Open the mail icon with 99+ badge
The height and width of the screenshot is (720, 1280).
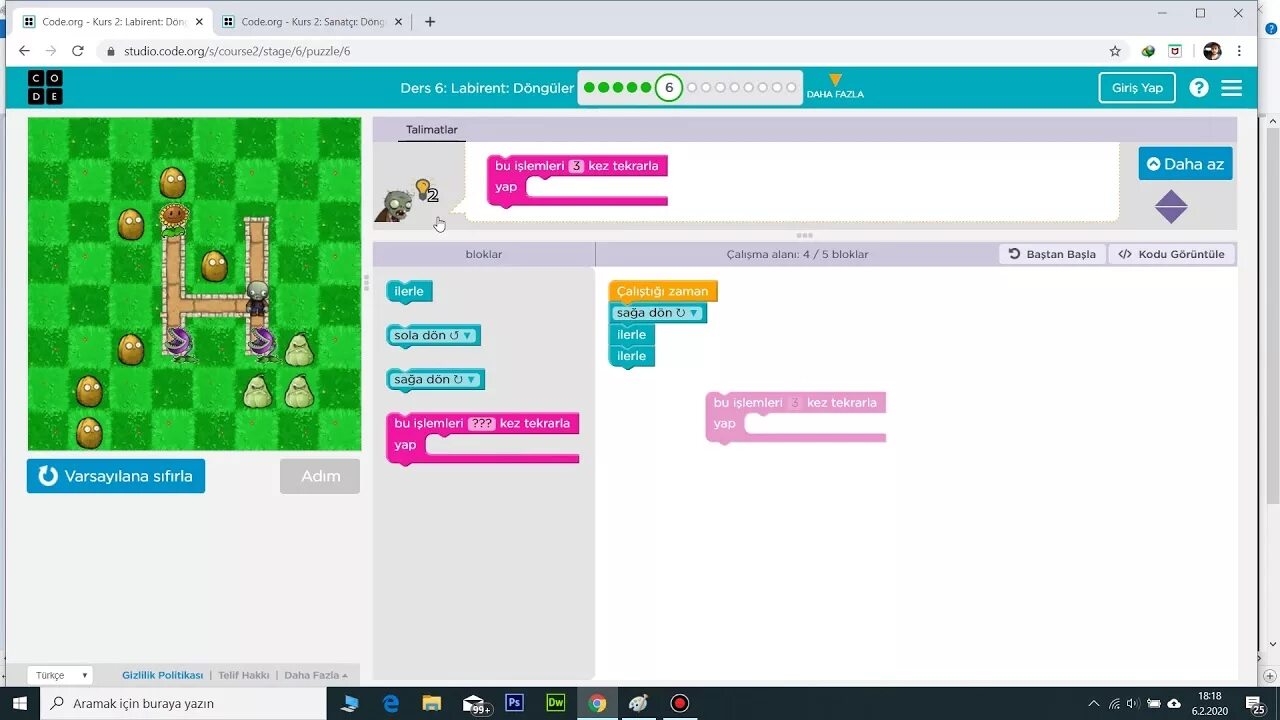476,704
